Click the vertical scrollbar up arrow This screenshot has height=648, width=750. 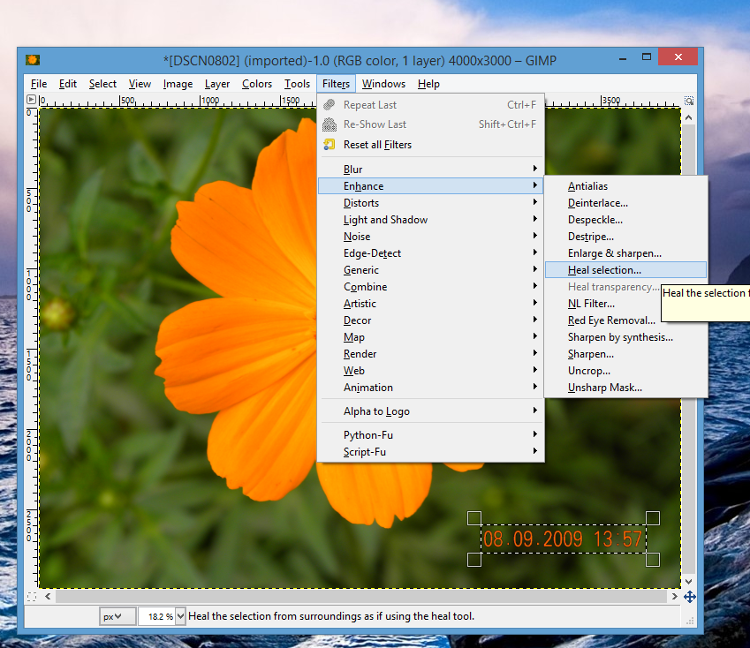pyautogui.click(x=688, y=117)
